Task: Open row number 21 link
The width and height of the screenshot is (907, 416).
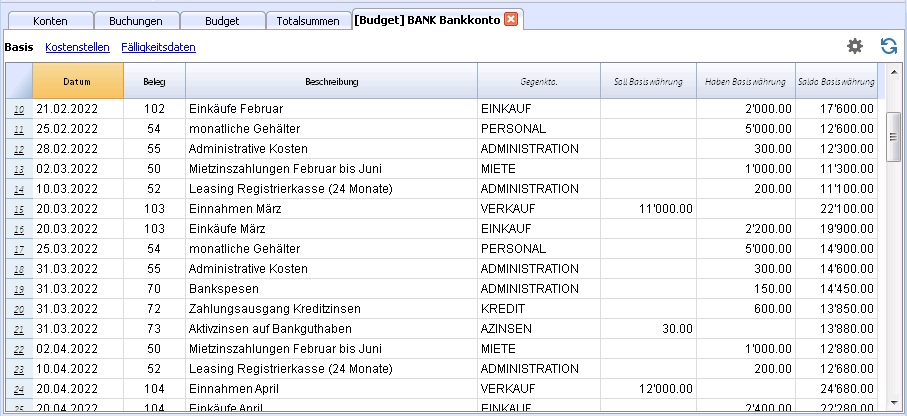Action: tap(19, 329)
